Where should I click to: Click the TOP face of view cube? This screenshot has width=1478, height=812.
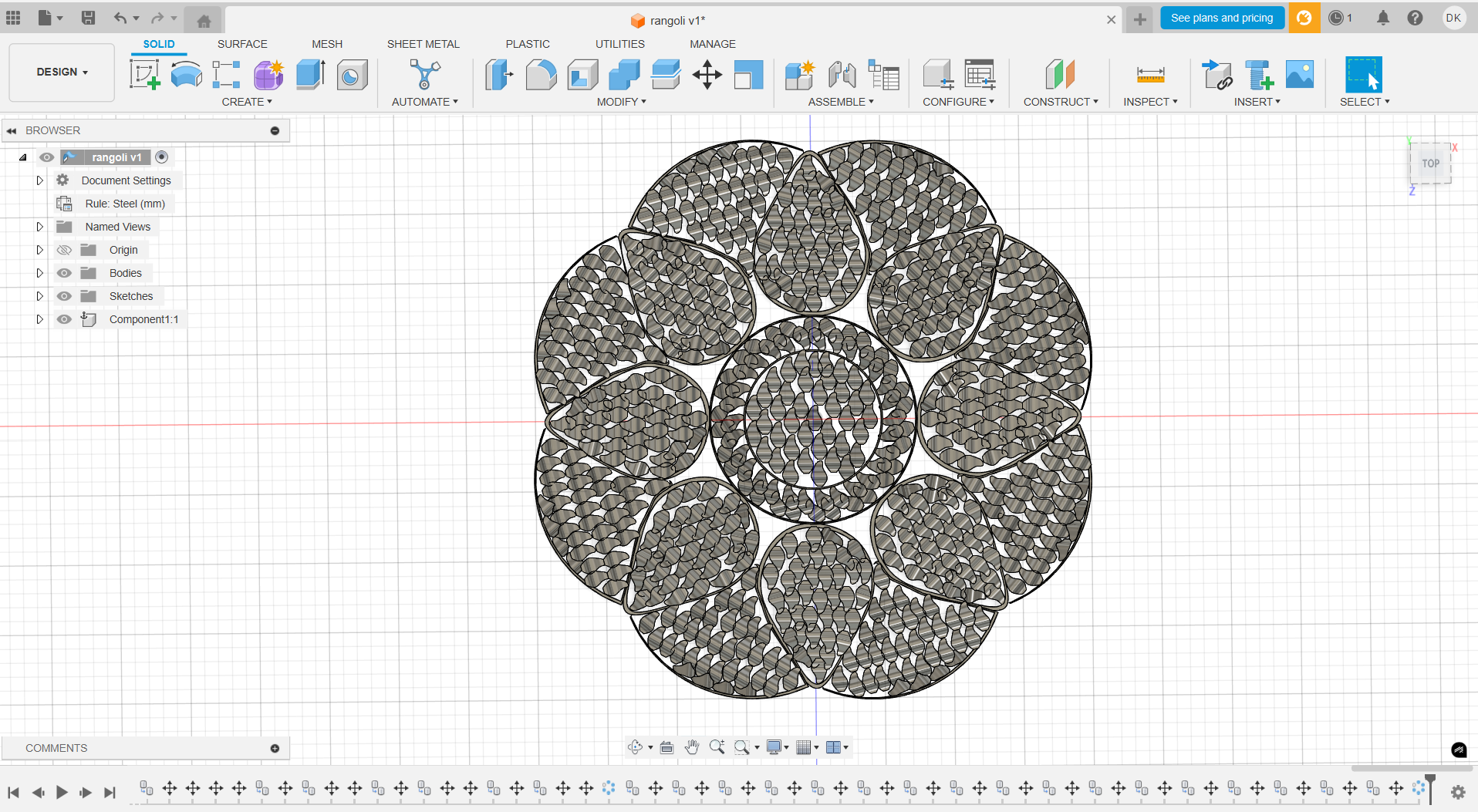(1430, 163)
